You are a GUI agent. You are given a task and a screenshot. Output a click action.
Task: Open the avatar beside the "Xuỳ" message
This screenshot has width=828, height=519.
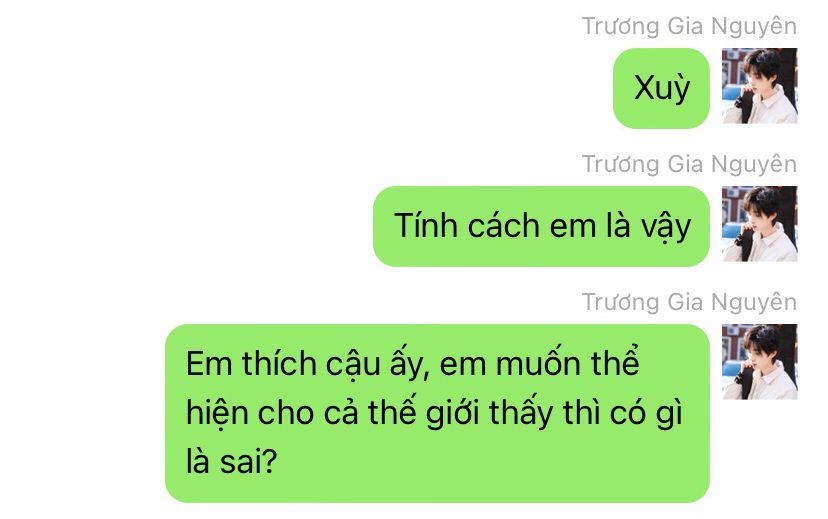[x=759, y=86]
